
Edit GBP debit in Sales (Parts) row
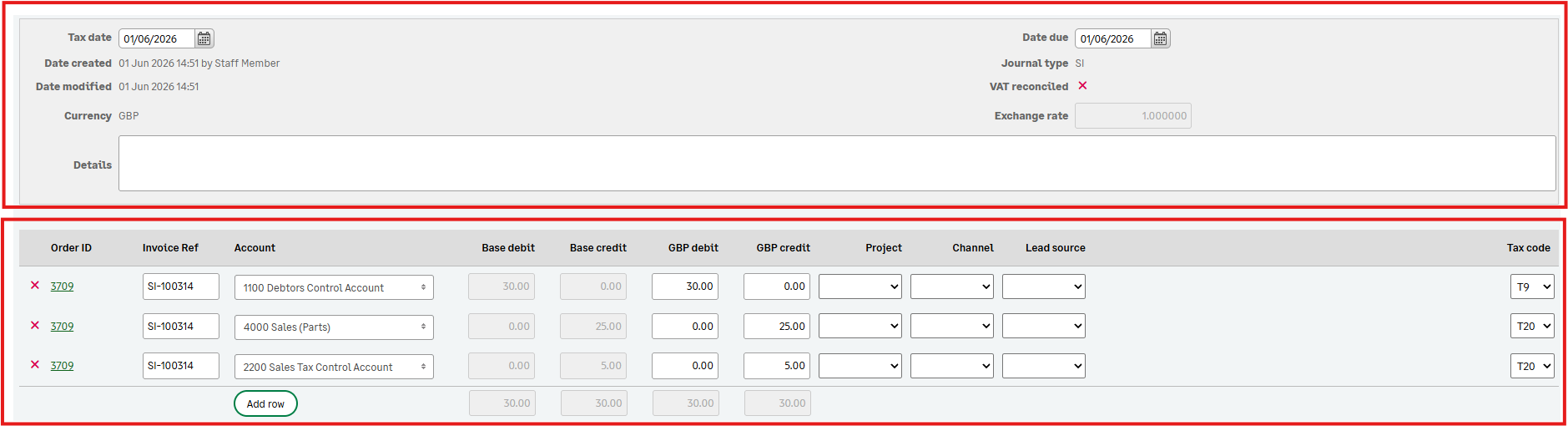click(x=685, y=327)
